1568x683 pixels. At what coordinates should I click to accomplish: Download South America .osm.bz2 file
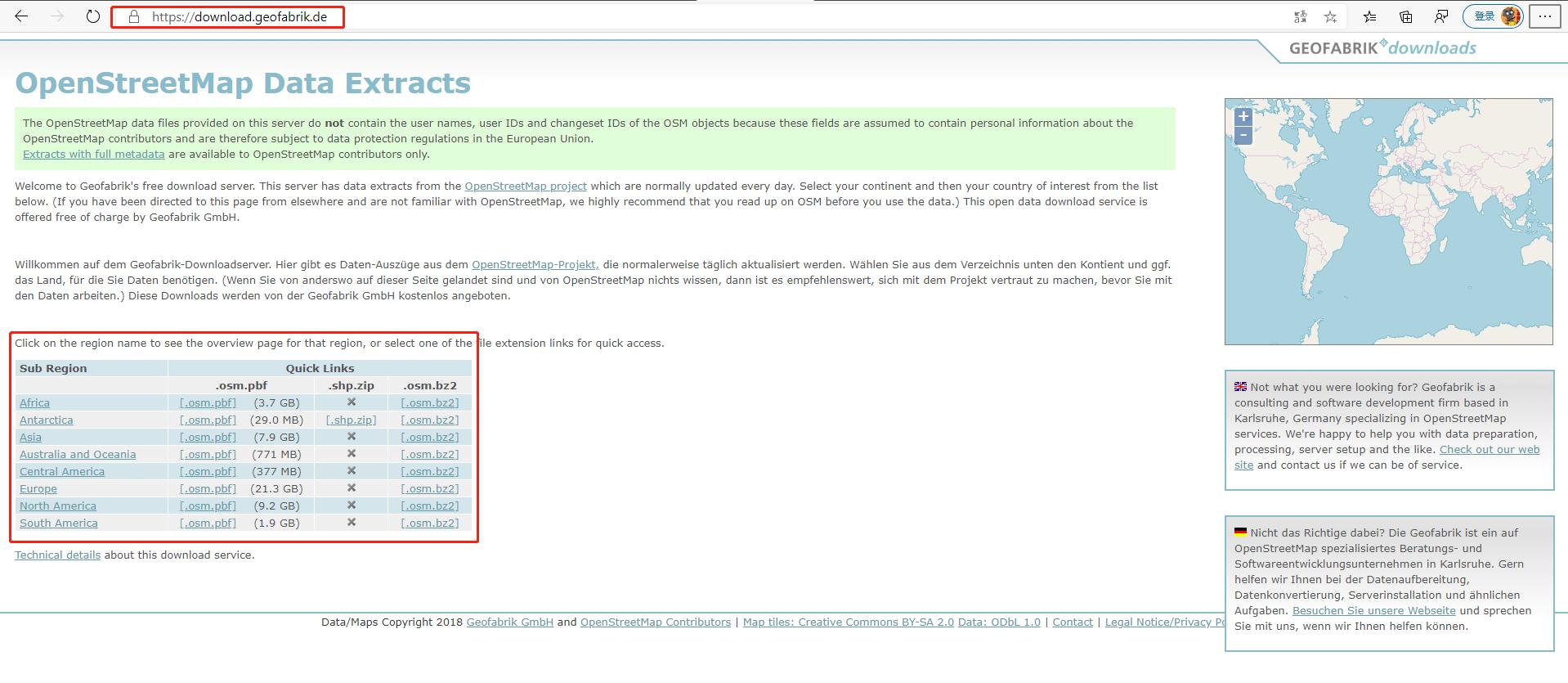[430, 523]
